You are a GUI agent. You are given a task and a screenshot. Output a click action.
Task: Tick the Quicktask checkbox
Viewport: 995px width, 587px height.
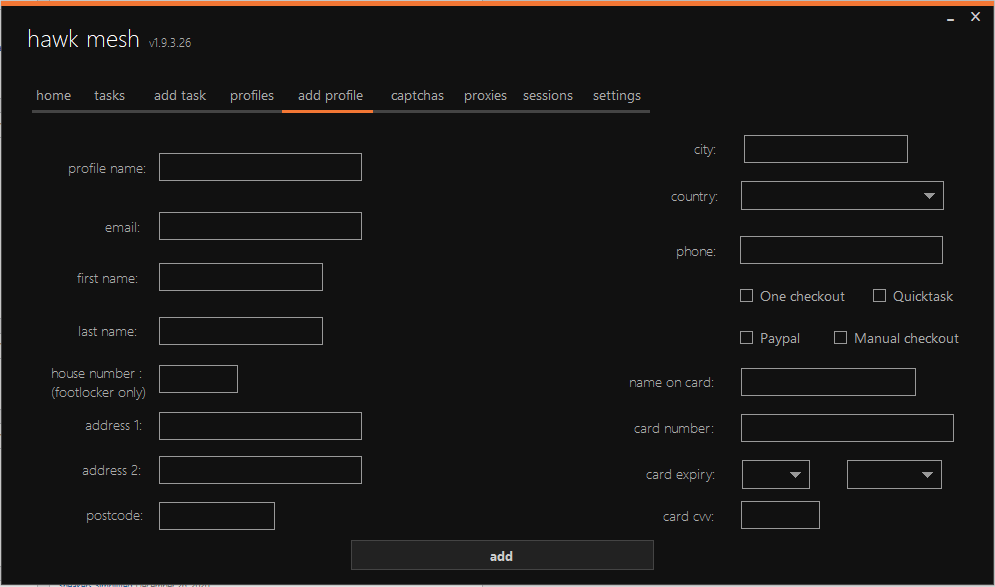[x=880, y=296]
